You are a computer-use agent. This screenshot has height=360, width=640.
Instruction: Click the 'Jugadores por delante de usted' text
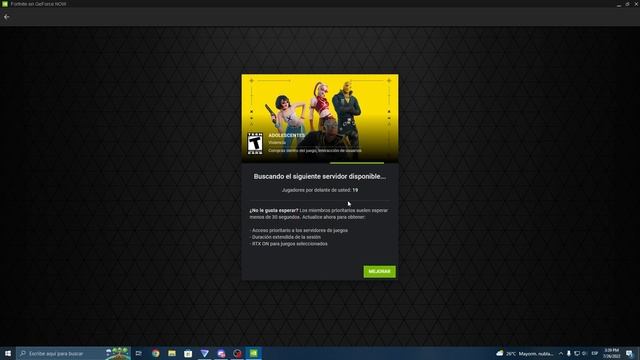coord(320,190)
